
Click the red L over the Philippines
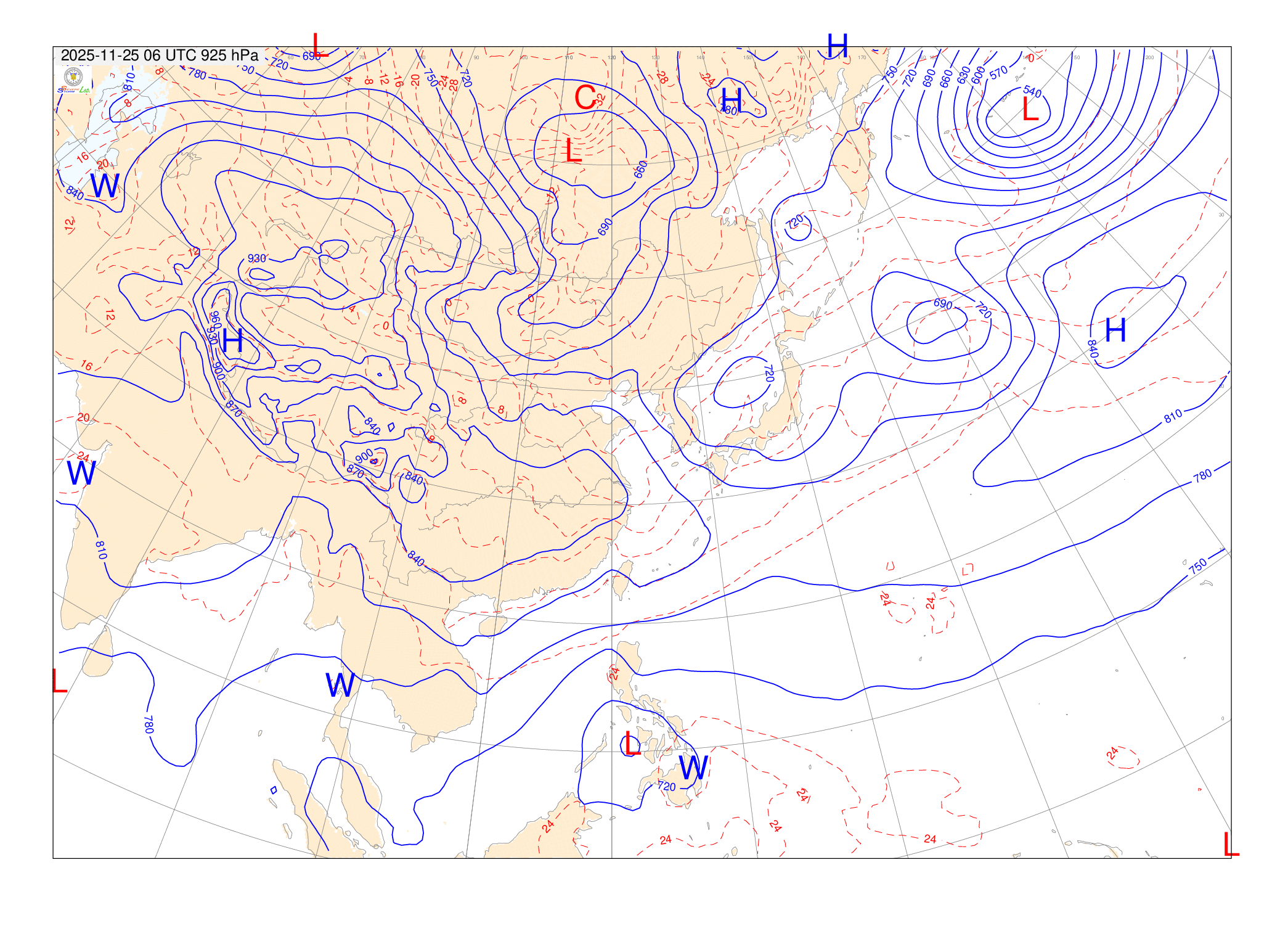[x=632, y=744]
